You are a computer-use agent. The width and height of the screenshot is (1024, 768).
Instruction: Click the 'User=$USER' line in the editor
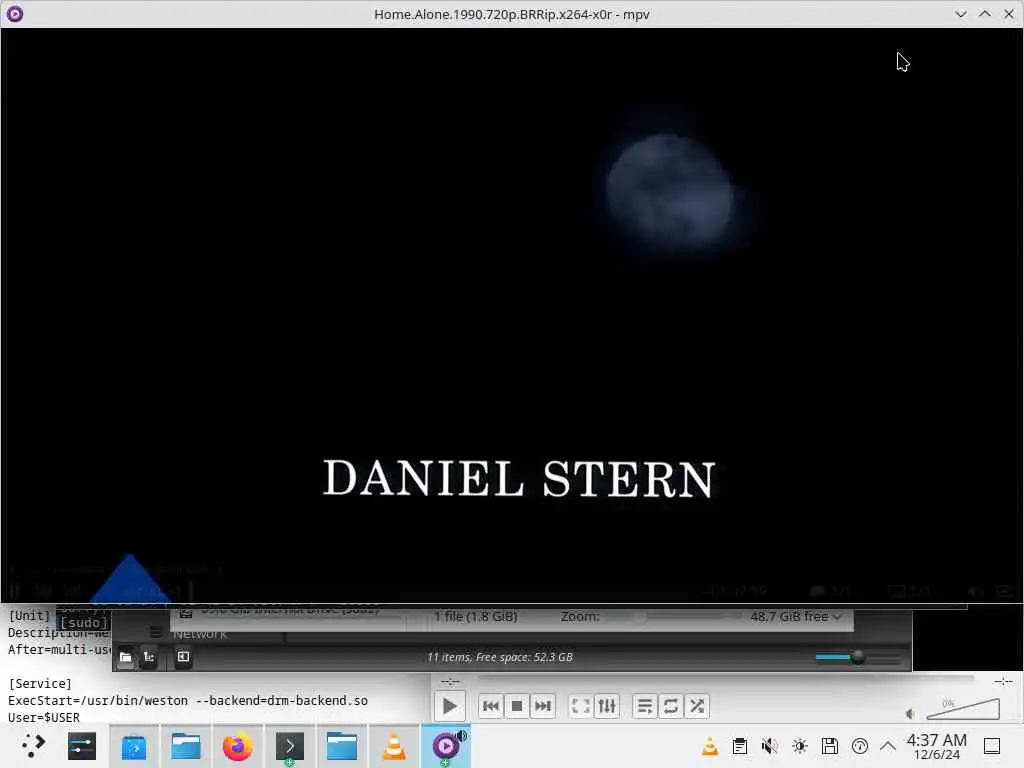[x=44, y=717]
